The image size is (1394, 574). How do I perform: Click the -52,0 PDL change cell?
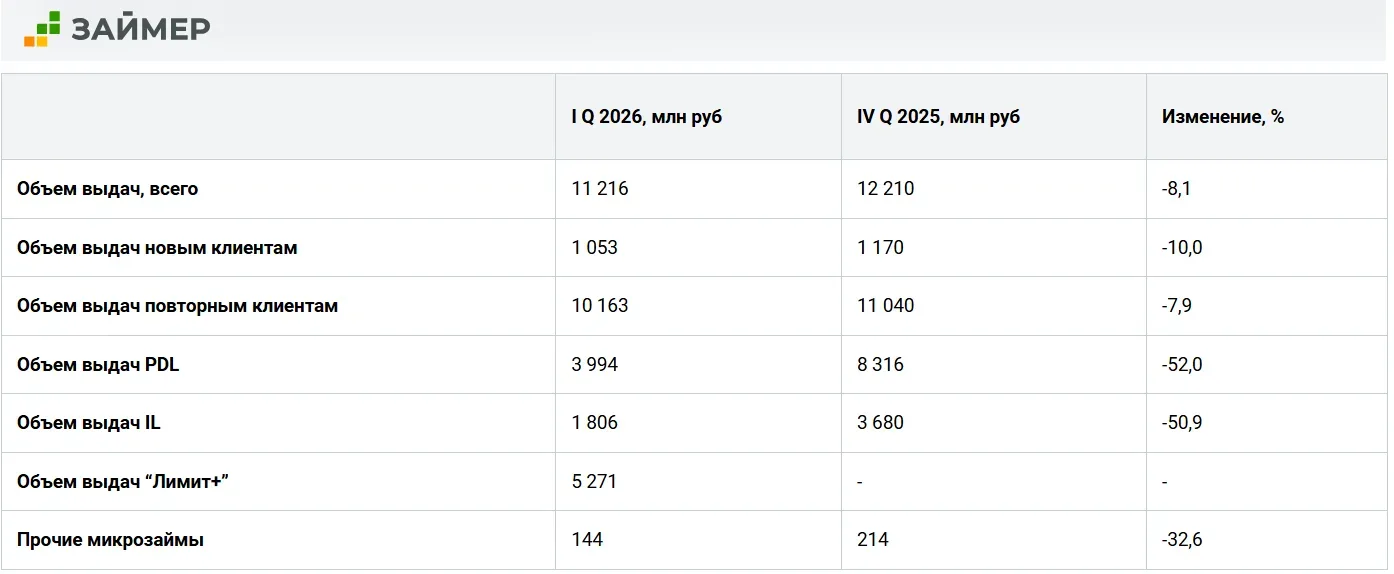[1182, 365]
